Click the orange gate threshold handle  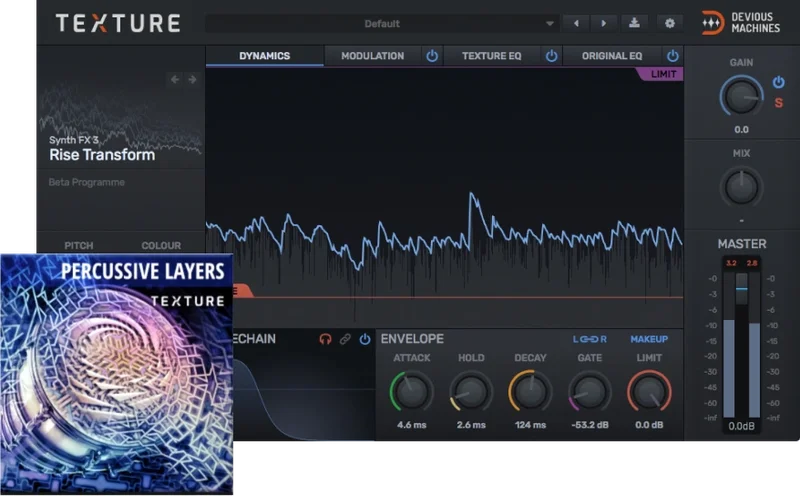tap(241, 291)
